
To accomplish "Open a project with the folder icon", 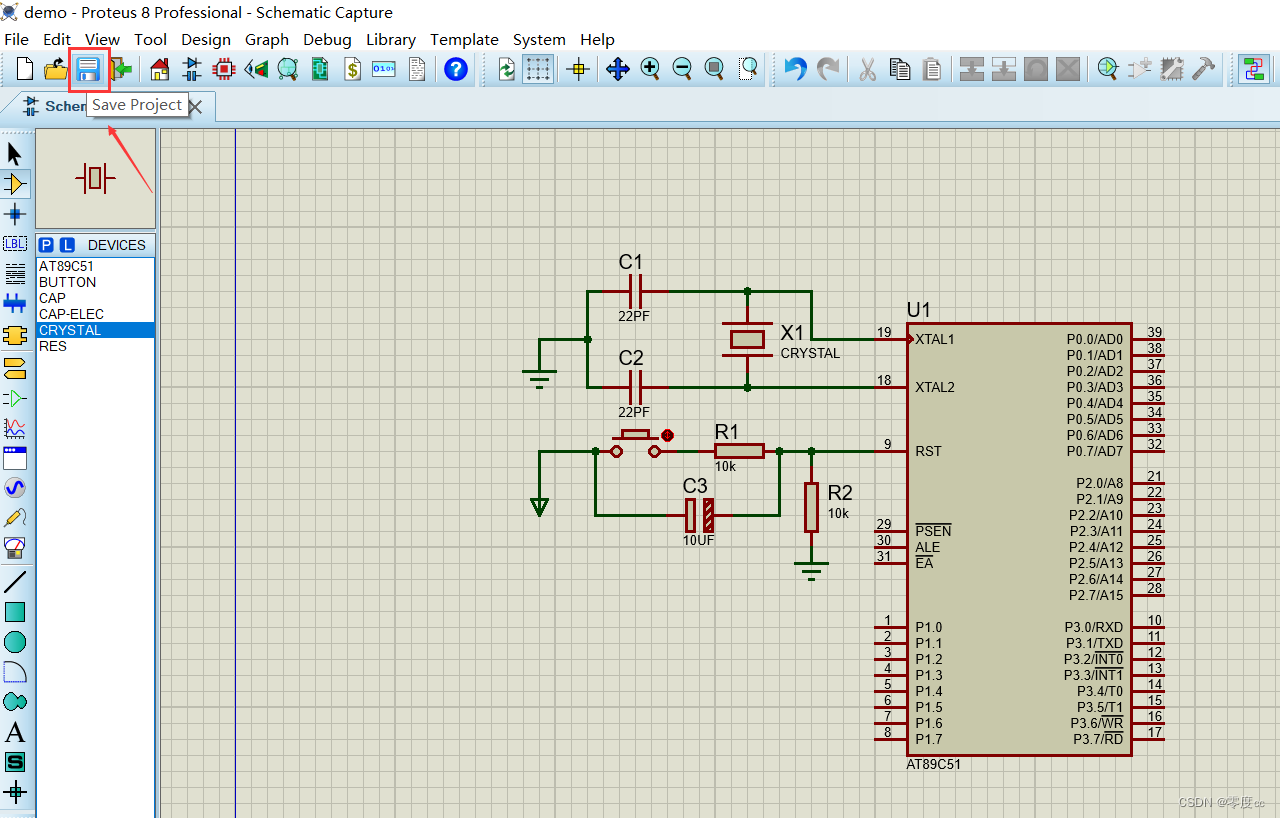I will click(x=56, y=69).
